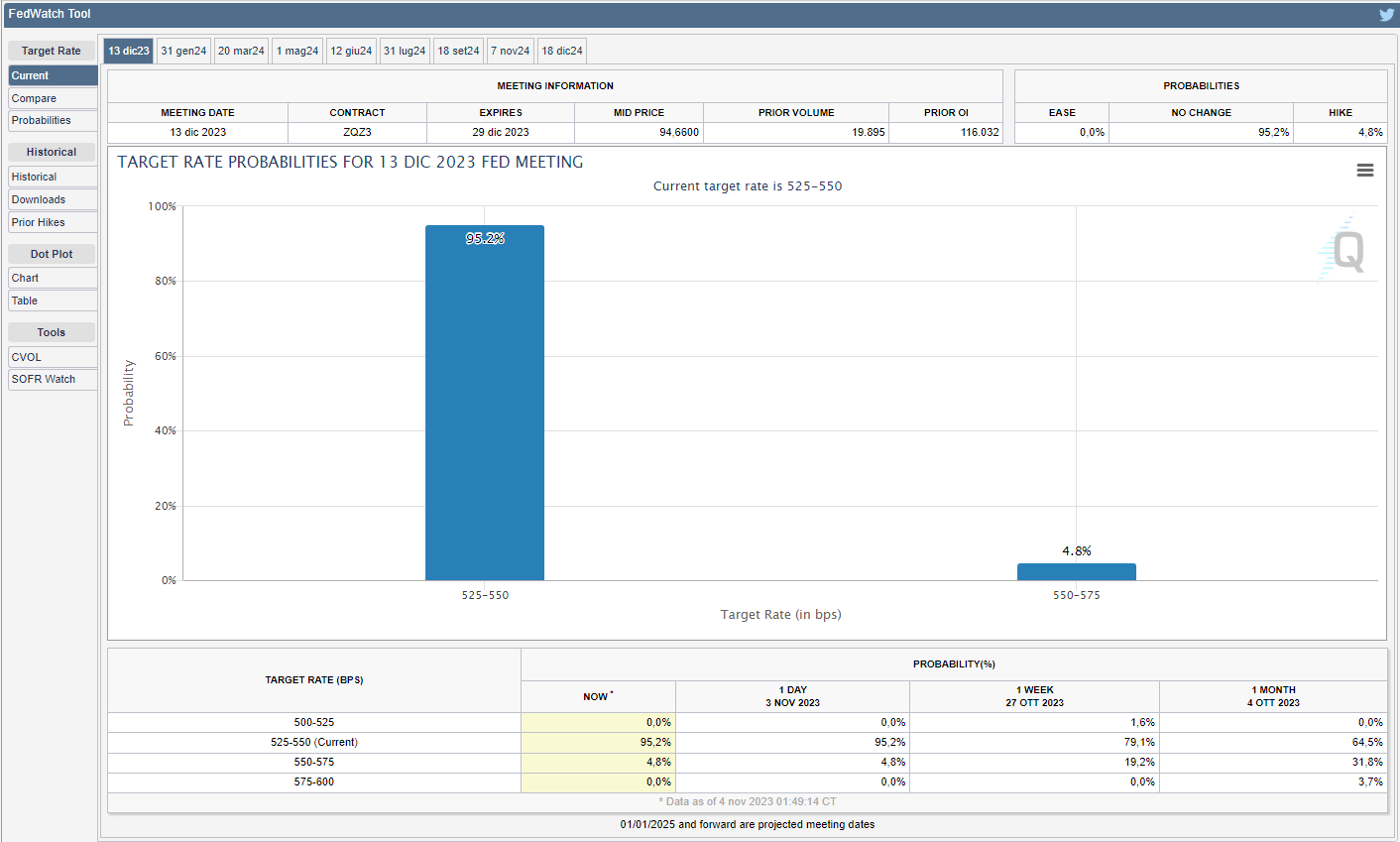Click the 94,6600 mid price value
Screen dimensions: 1400x842
pyautogui.click(x=679, y=132)
